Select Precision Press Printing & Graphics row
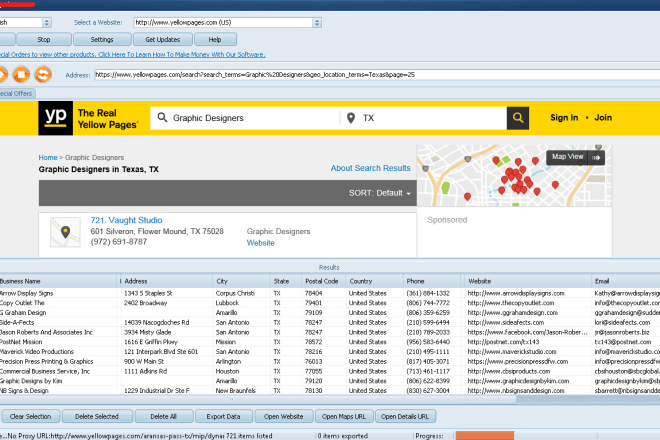 click(330, 361)
